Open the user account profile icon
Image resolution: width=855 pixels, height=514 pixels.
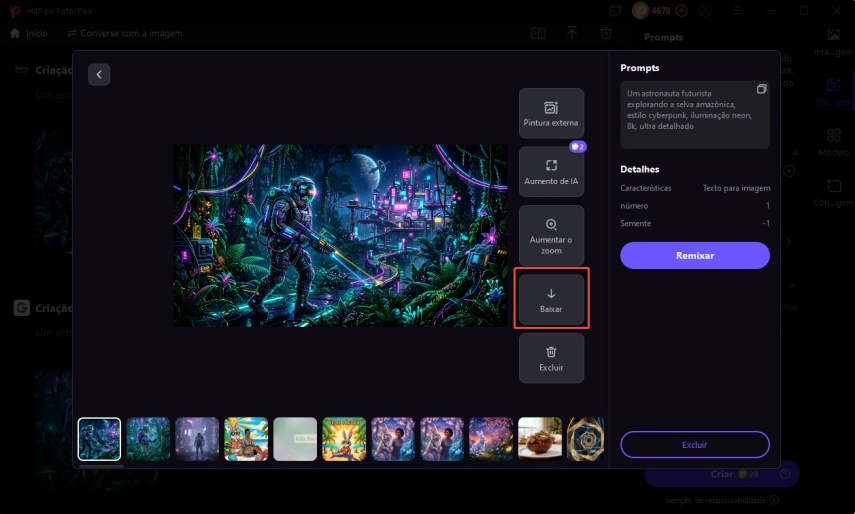pyautogui.click(x=706, y=10)
